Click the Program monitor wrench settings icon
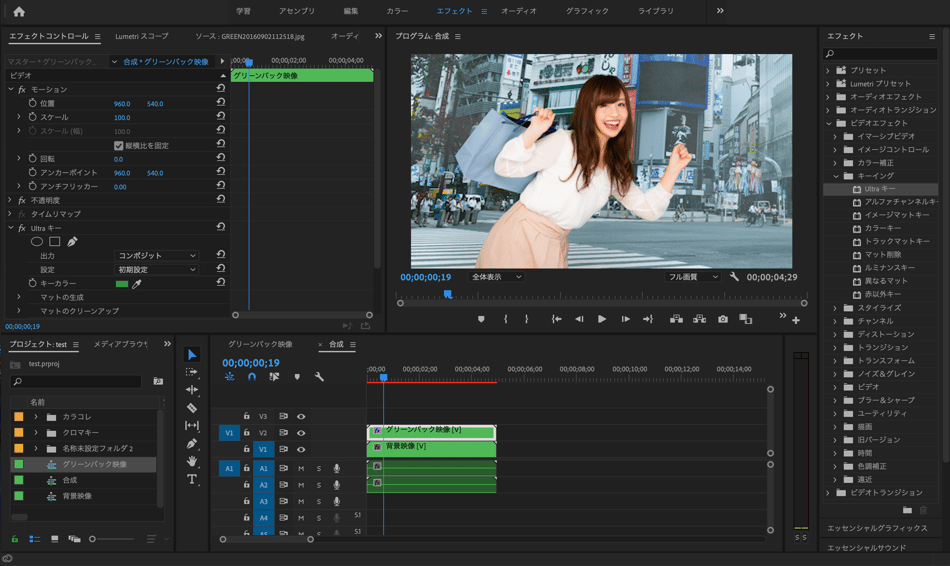The width and height of the screenshot is (950, 566). pos(734,277)
